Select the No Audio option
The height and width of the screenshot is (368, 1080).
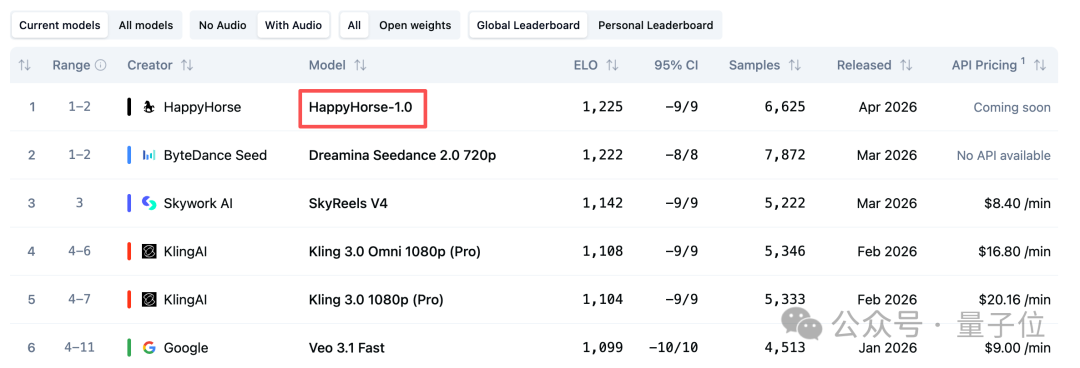[x=222, y=25]
